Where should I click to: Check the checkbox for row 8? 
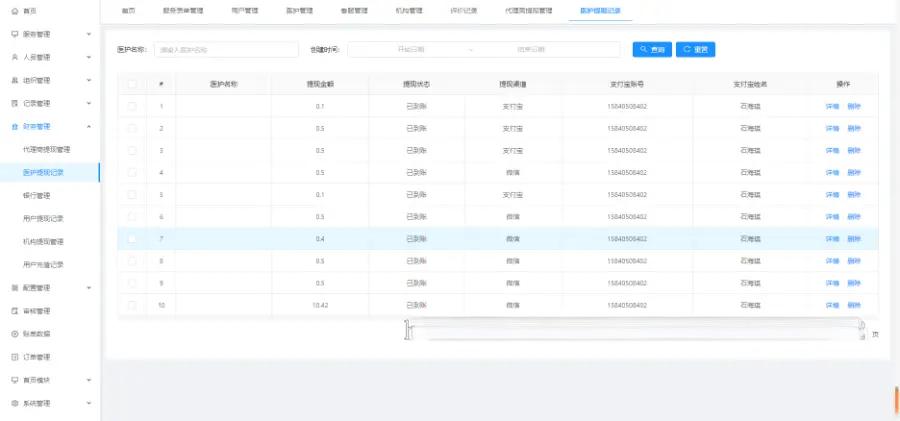[132, 261]
